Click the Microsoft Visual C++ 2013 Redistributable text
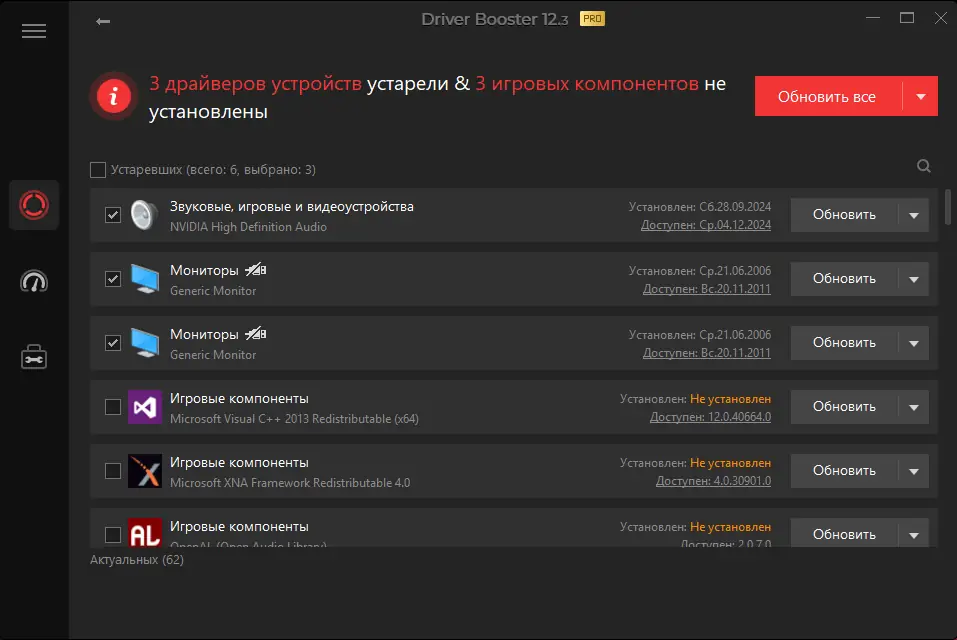Screen dimensions: 957x640 point(294,419)
